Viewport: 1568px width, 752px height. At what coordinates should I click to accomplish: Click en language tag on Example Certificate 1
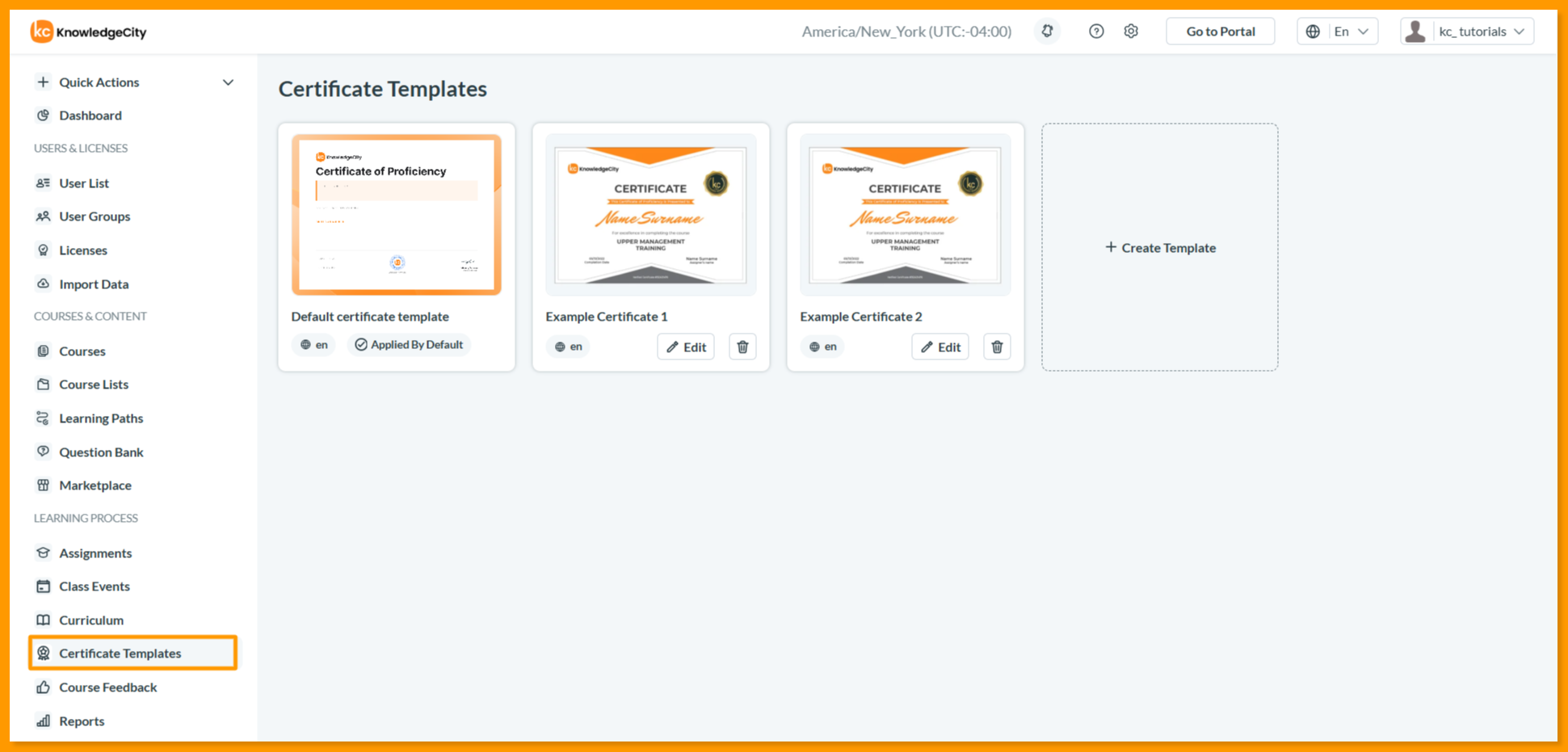point(568,347)
